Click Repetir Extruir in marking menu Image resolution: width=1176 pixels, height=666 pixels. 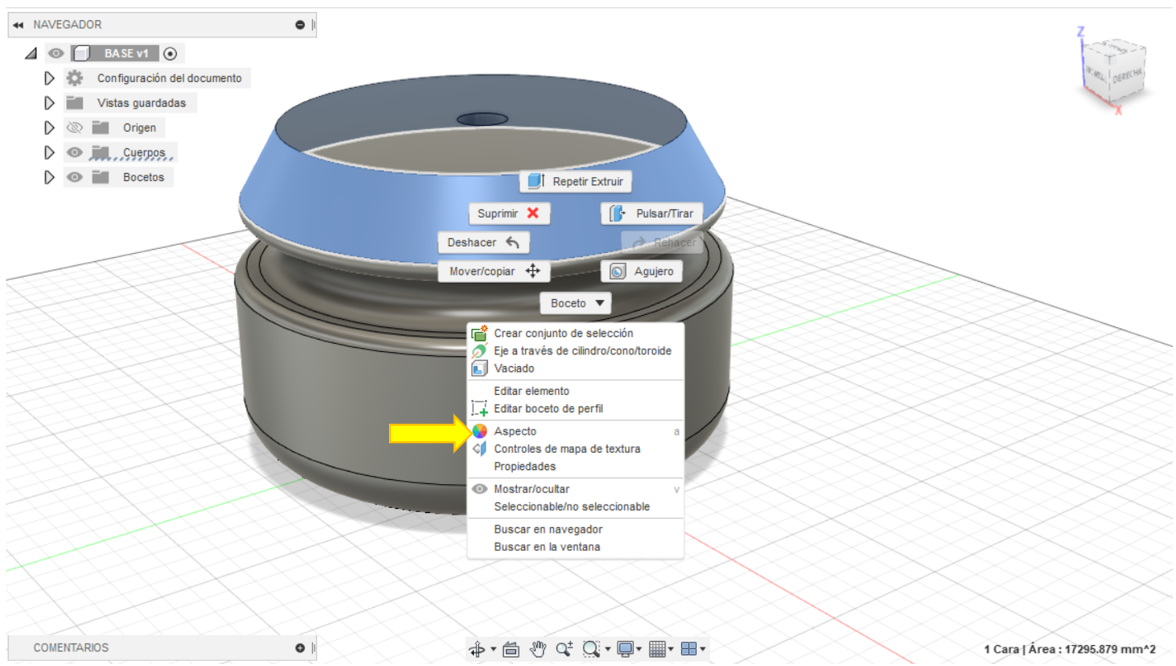[576, 182]
